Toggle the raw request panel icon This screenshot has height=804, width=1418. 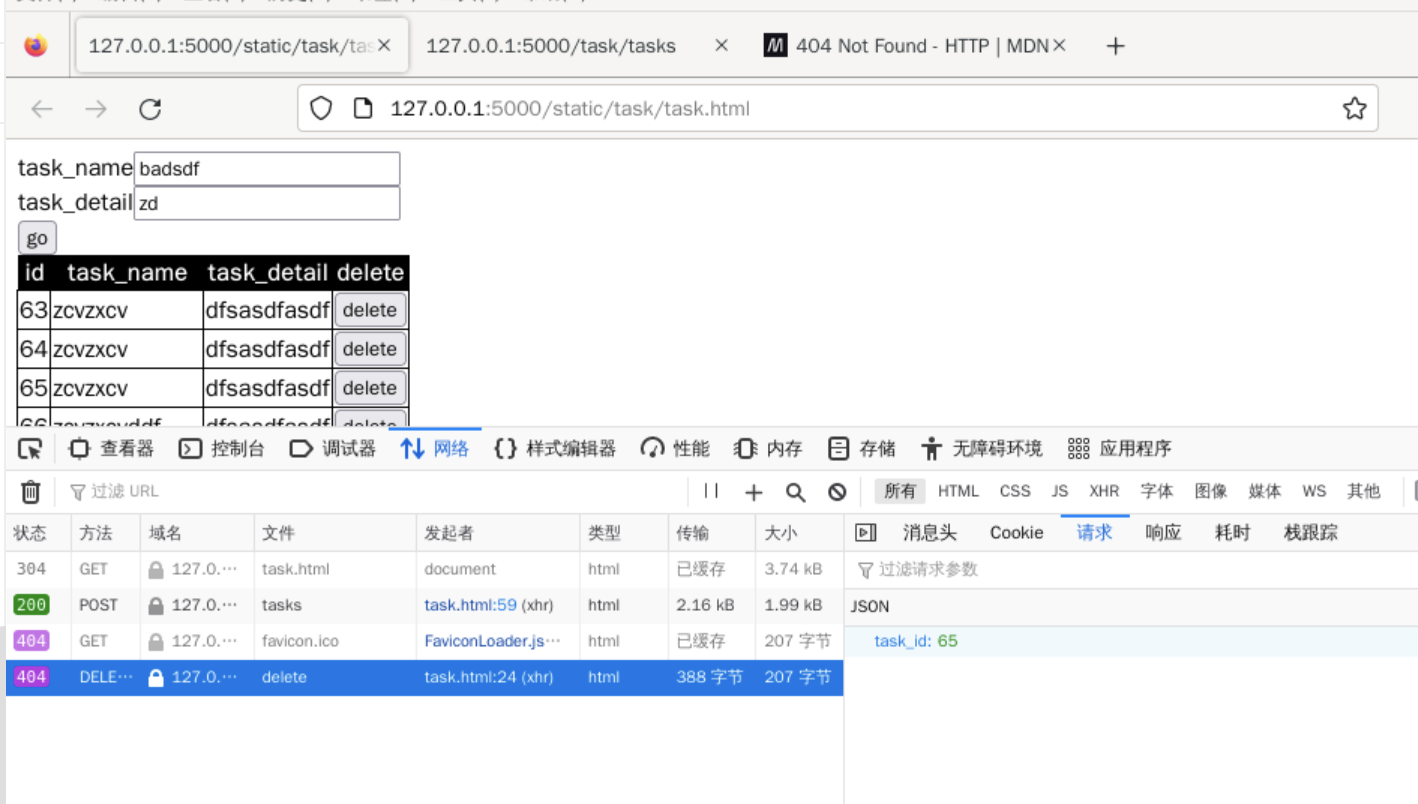coord(865,533)
